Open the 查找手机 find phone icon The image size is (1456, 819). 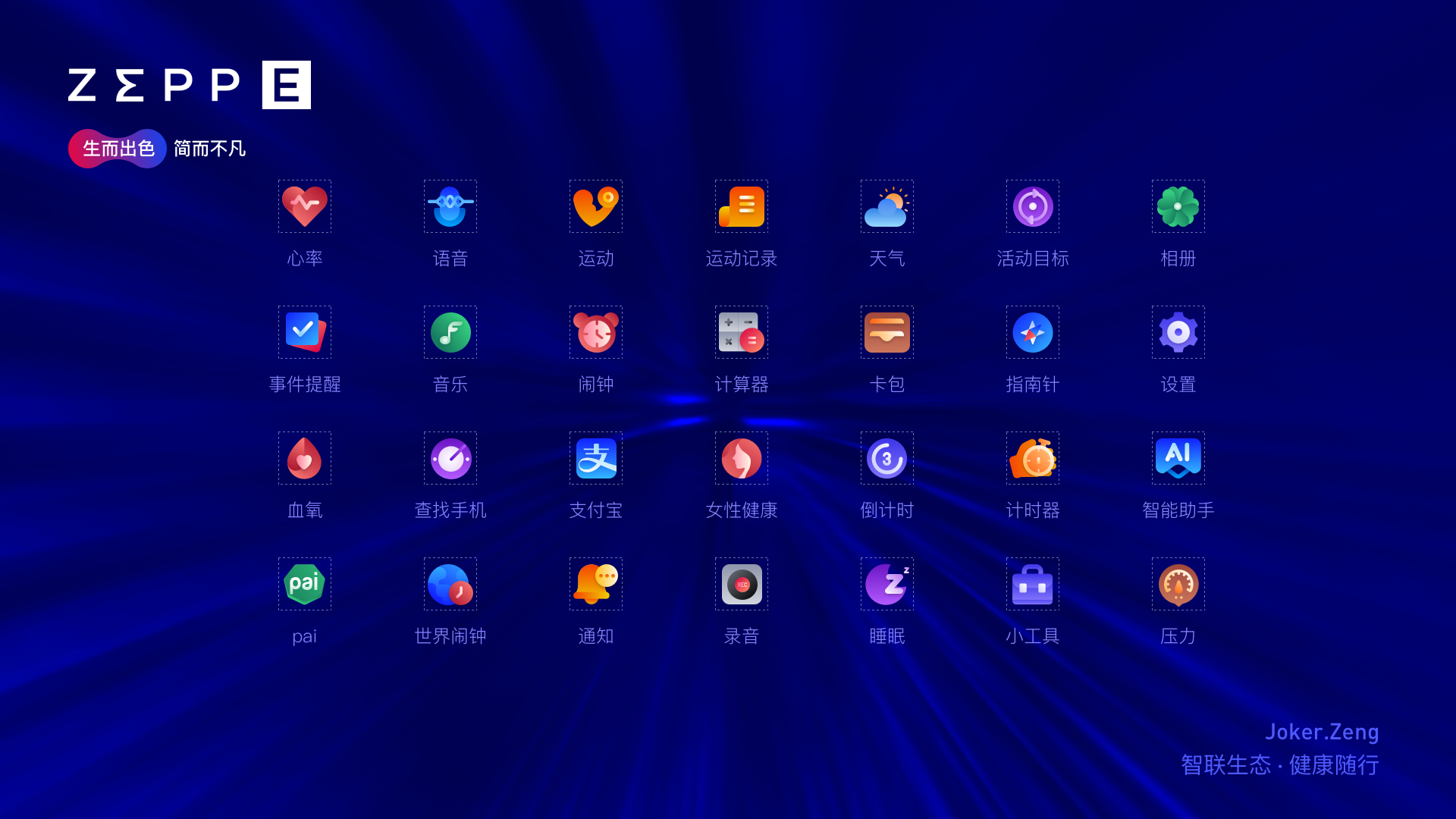point(450,458)
